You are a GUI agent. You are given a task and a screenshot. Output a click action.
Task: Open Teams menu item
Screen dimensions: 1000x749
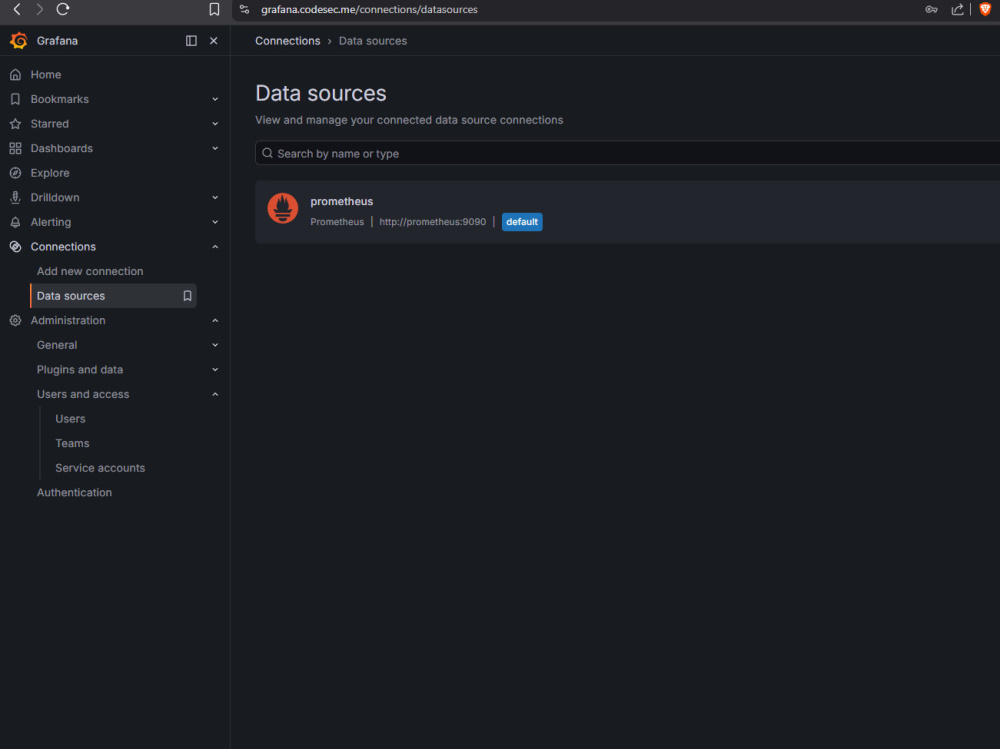pyautogui.click(x=72, y=443)
